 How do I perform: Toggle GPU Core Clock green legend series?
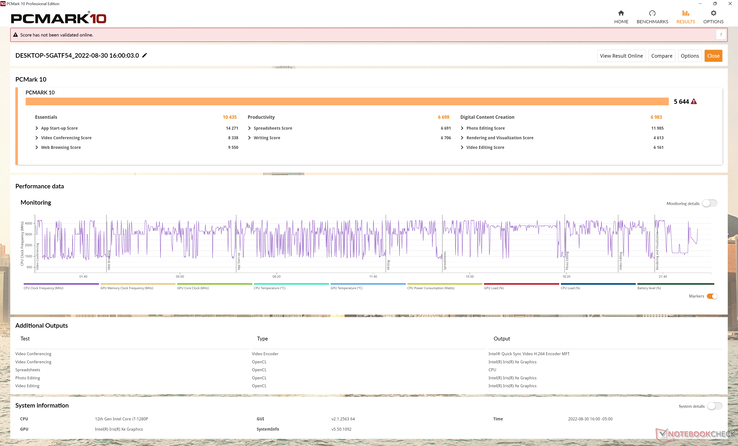215,286
